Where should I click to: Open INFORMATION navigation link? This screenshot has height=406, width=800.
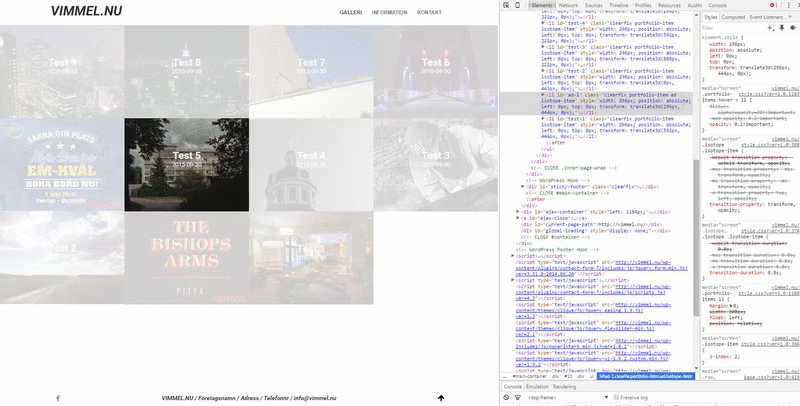(x=389, y=12)
